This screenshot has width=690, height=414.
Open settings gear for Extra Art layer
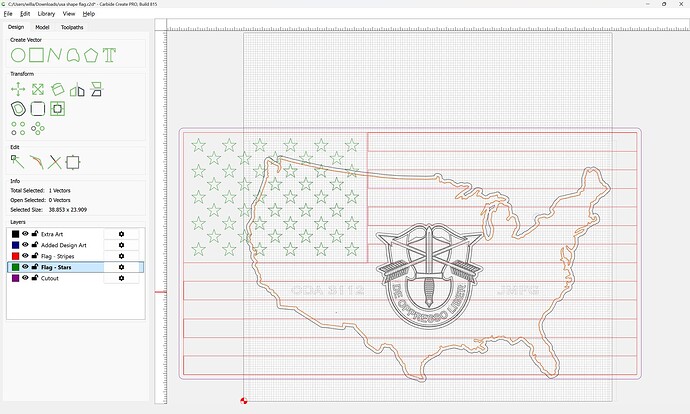(x=121, y=234)
